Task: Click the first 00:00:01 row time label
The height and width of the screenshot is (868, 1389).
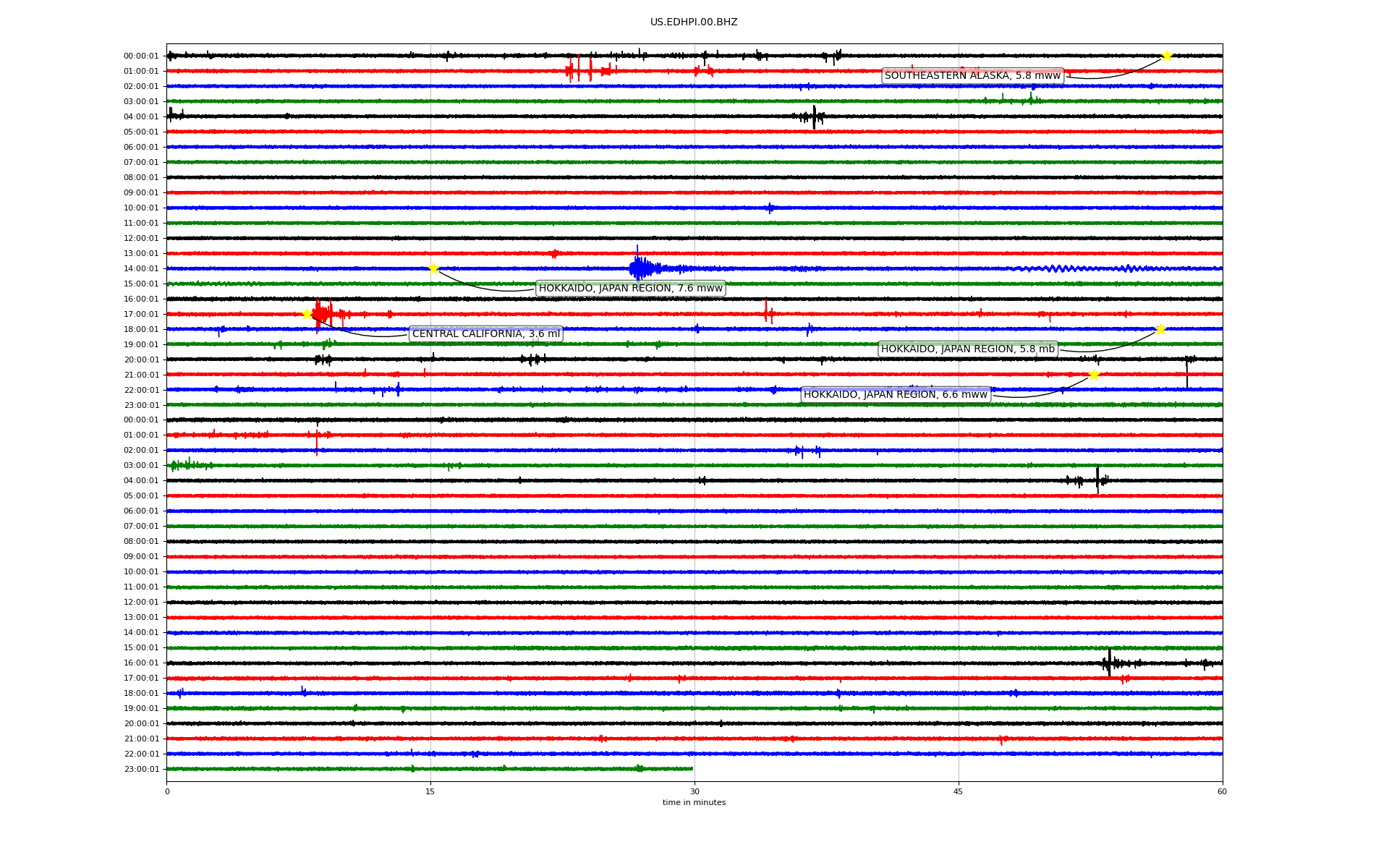Action: 141,56
